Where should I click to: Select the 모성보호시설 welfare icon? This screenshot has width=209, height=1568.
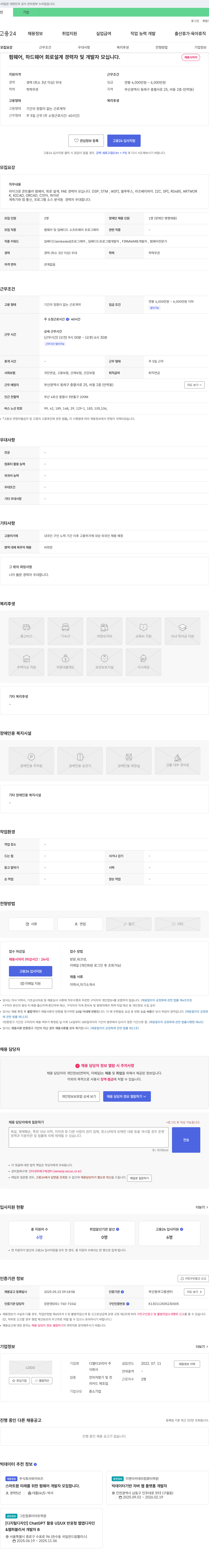(x=104, y=662)
